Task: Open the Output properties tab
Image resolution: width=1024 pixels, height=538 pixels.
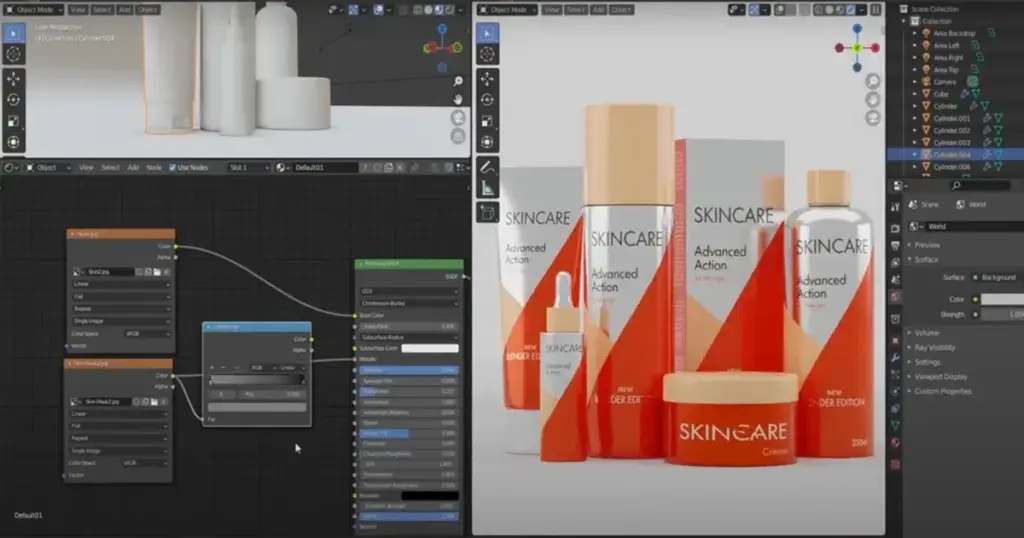Action: click(x=895, y=245)
